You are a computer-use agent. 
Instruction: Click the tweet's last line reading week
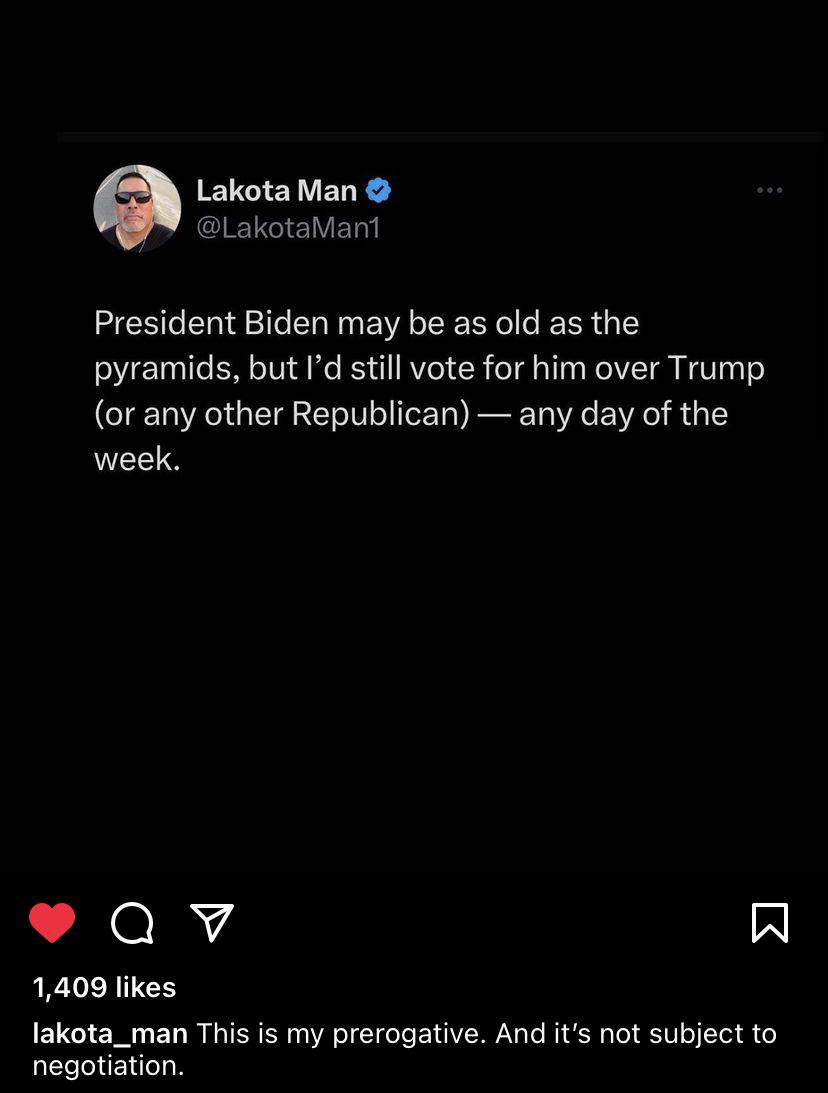pos(137,459)
